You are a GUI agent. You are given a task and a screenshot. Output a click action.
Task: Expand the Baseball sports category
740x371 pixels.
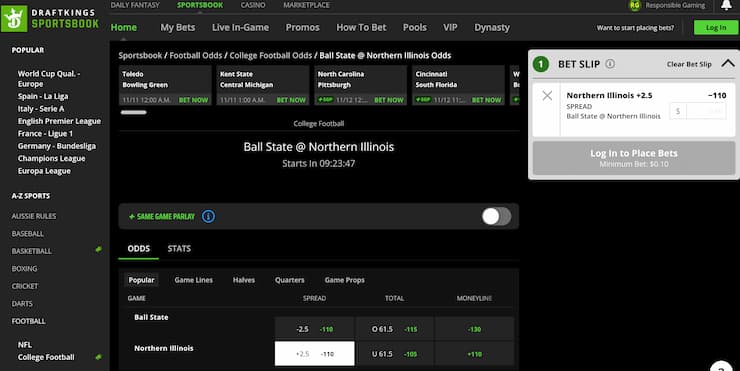[27, 234]
